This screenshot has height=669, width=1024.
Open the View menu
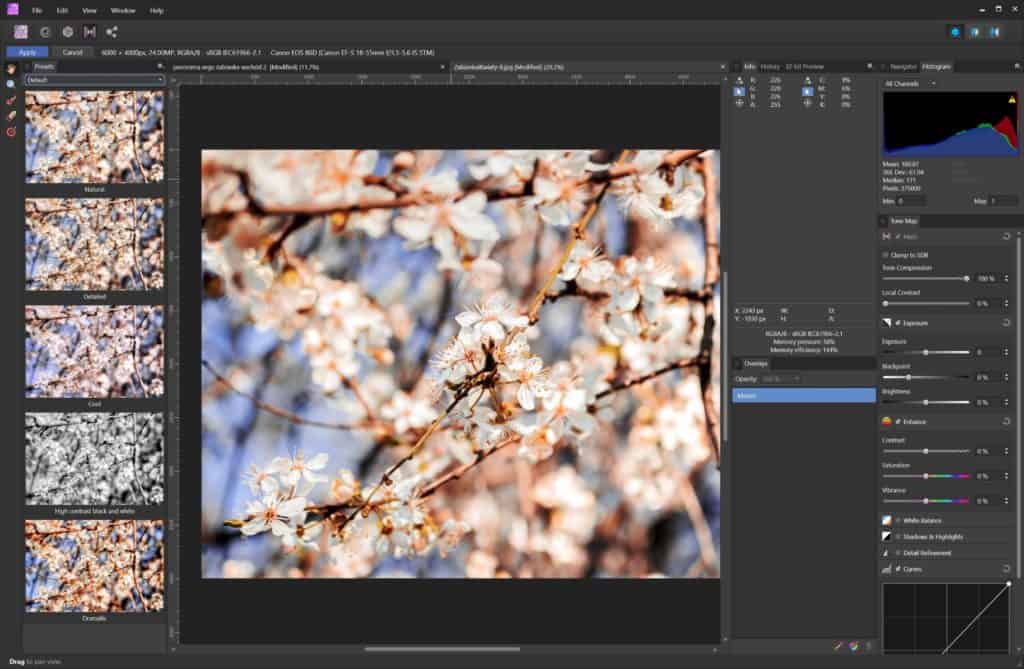click(x=88, y=10)
